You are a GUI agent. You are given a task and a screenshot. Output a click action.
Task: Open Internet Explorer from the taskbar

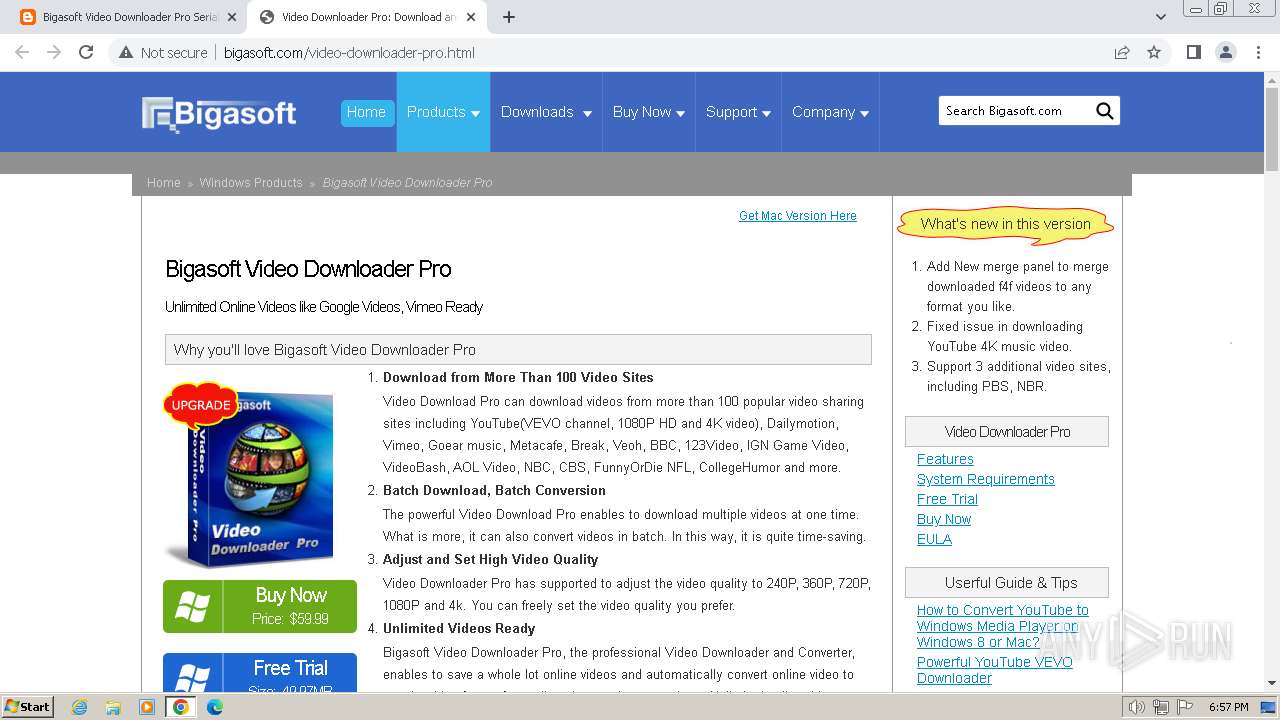79,707
